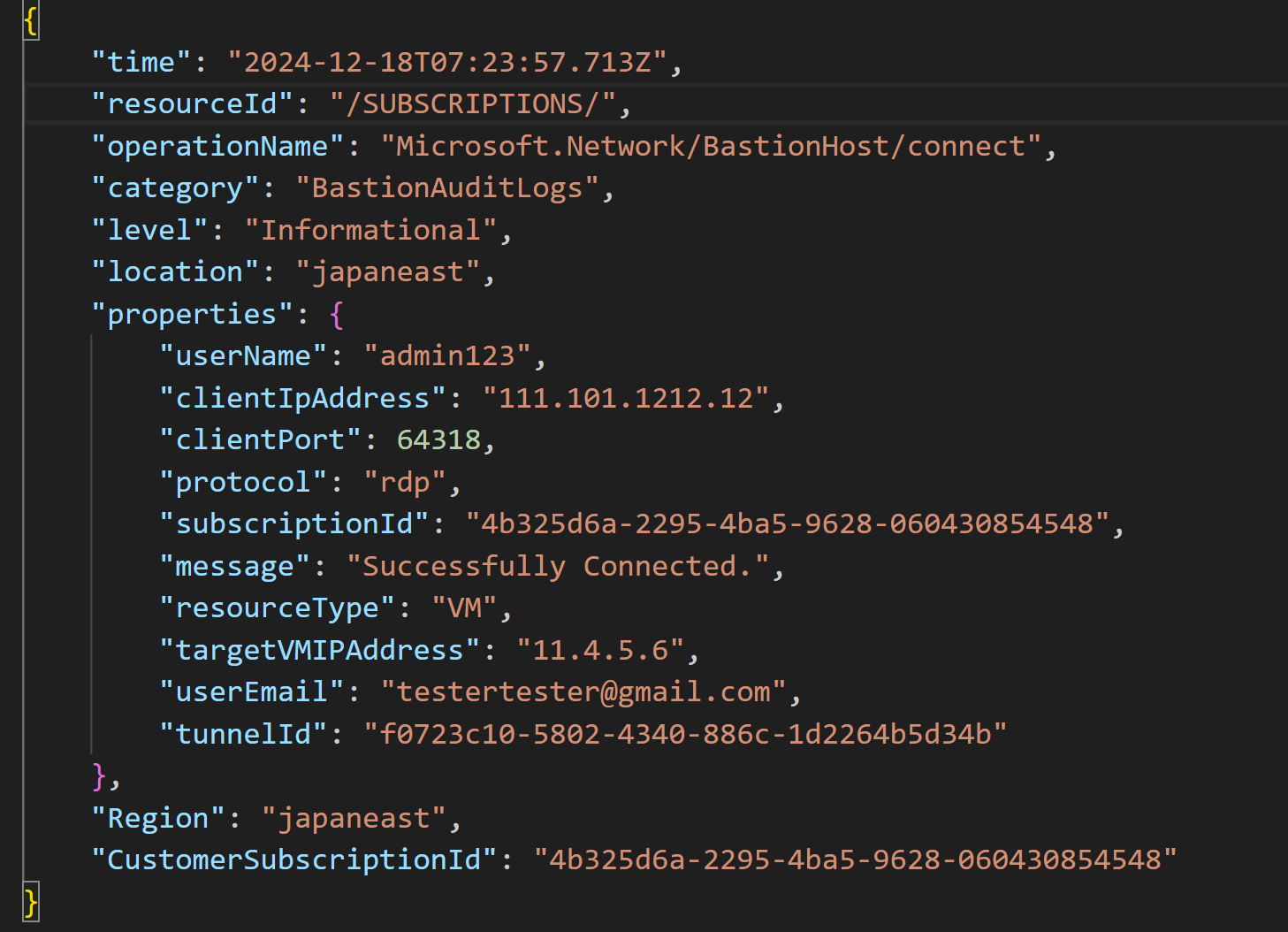Click the "location" key
The width and height of the screenshot is (1288, 932).
coord(175,272)
